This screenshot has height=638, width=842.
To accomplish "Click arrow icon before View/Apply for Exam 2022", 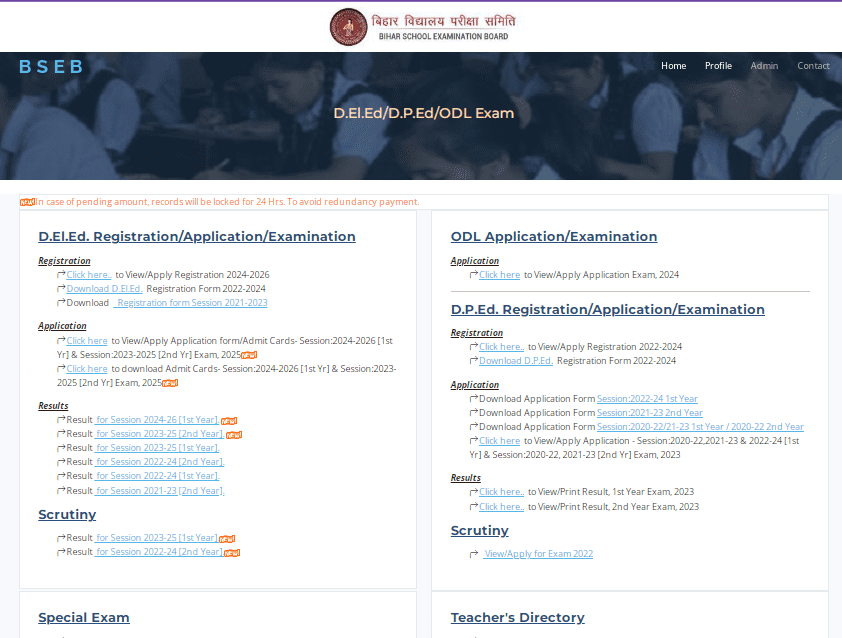I will [x=474, y=554].
